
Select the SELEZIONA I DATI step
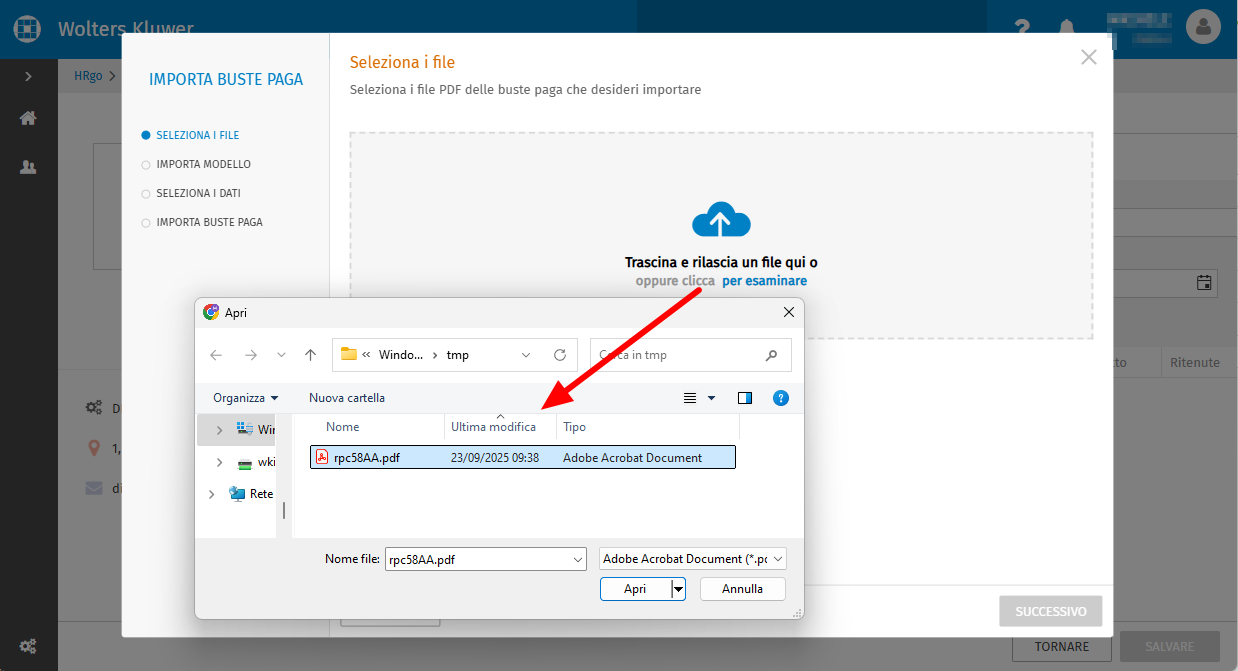click(192, 193)
